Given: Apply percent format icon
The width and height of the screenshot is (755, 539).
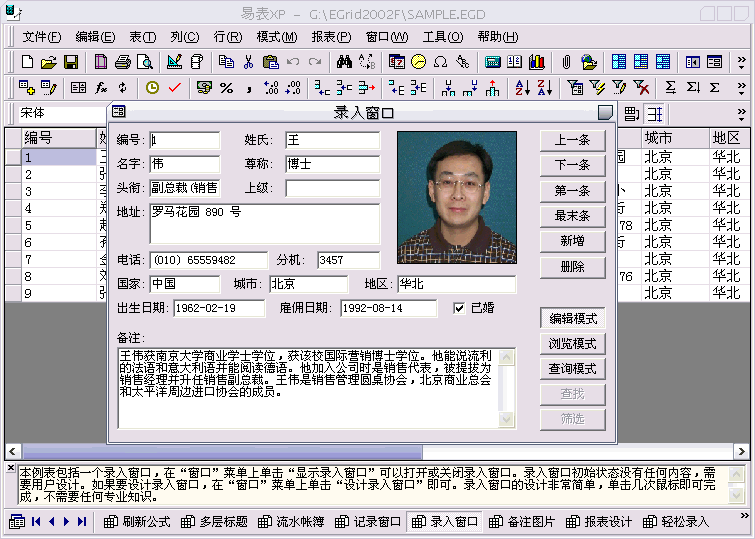Looking at the screenshot, I should tap(226, 88).
